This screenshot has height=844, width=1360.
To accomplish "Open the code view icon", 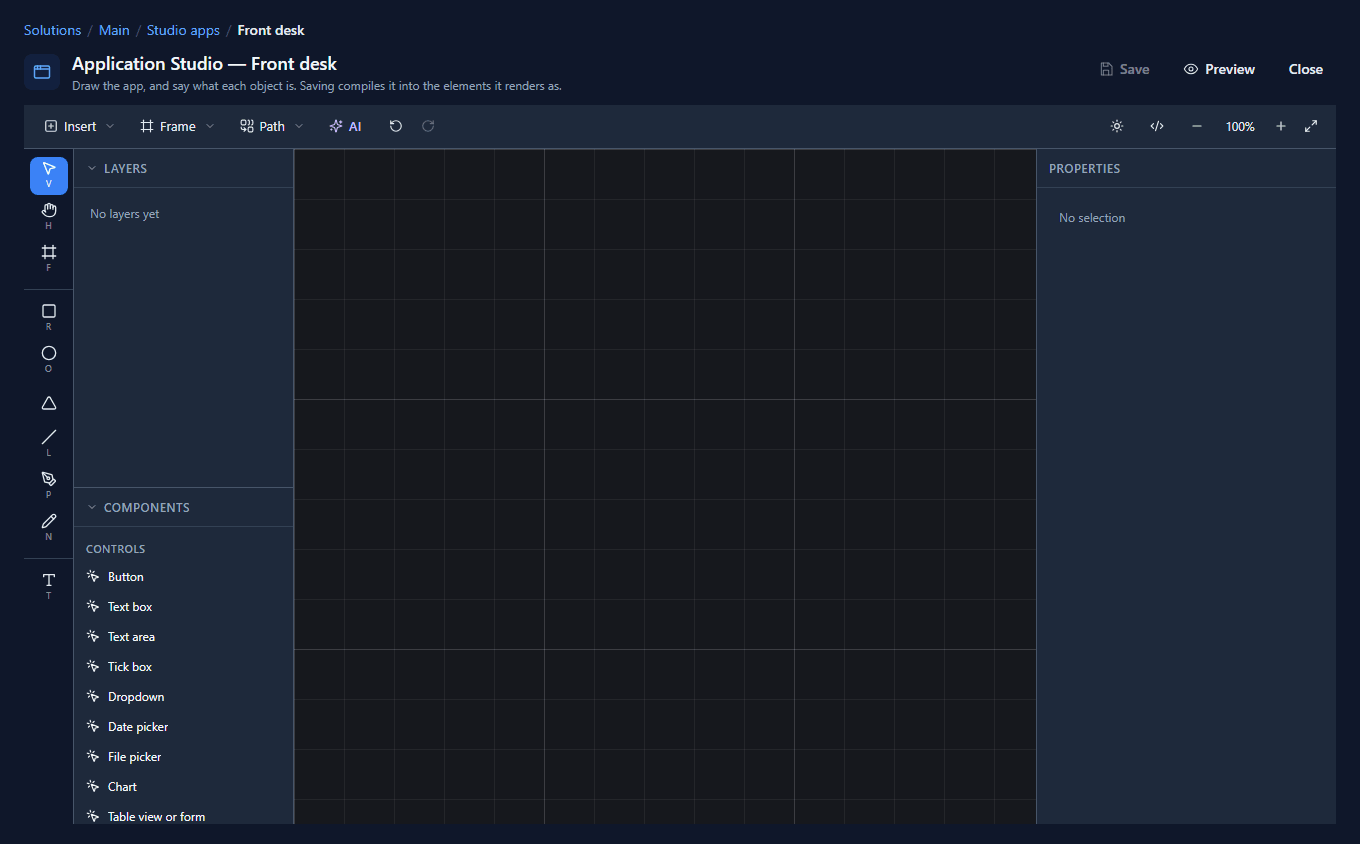I will tap(1157, 126).
